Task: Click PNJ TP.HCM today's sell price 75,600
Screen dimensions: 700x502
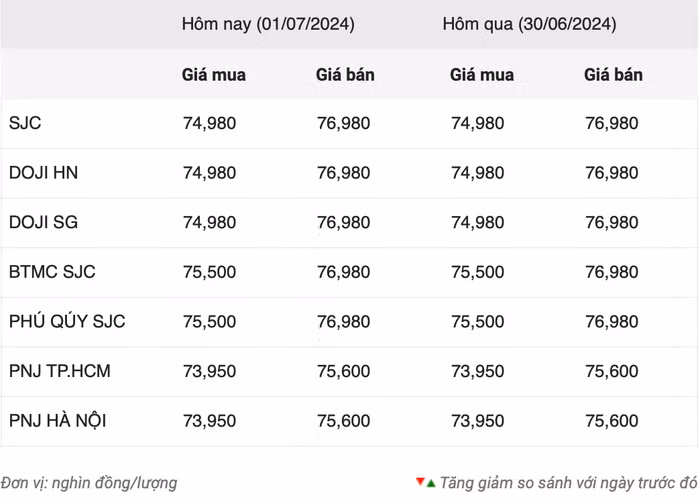Action: (343, 371)
